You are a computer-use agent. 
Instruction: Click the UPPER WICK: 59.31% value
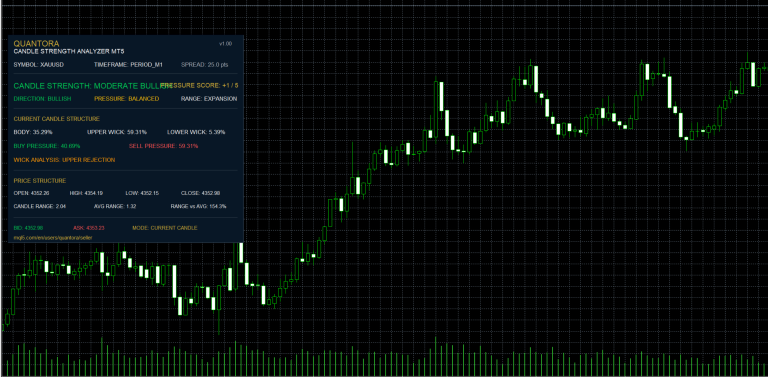[x=117, y=132]
